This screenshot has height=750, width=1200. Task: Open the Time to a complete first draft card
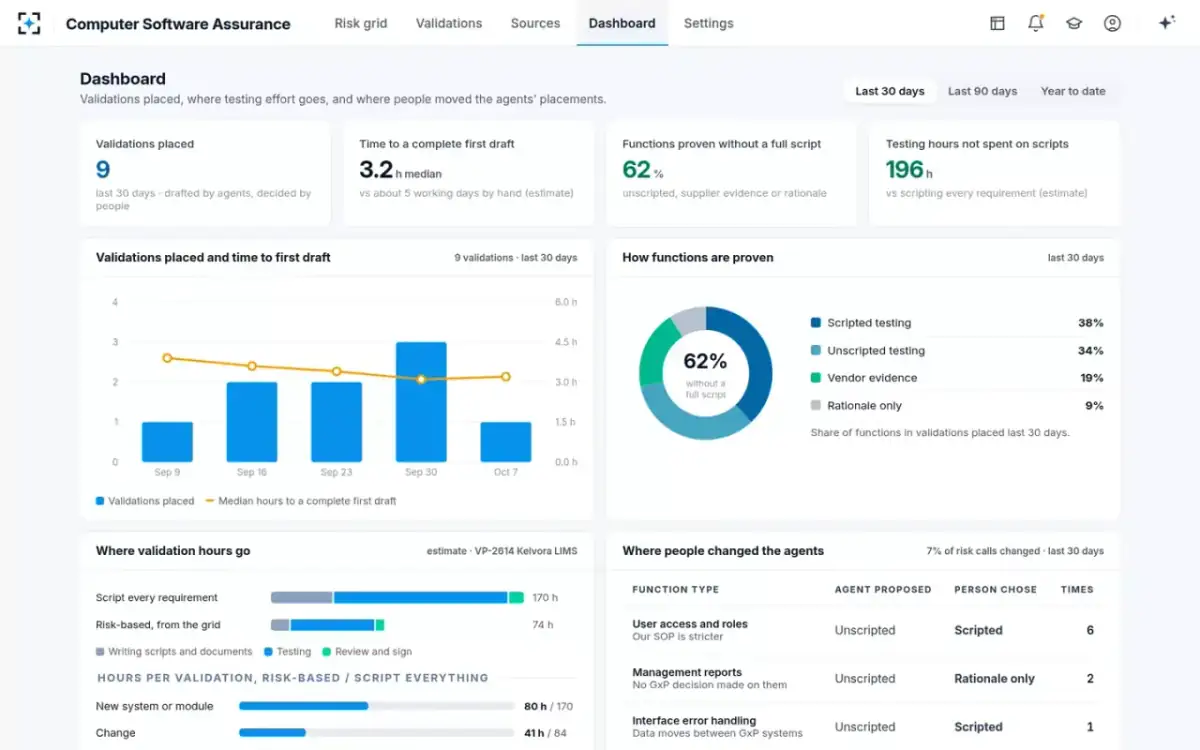(469, 174)
